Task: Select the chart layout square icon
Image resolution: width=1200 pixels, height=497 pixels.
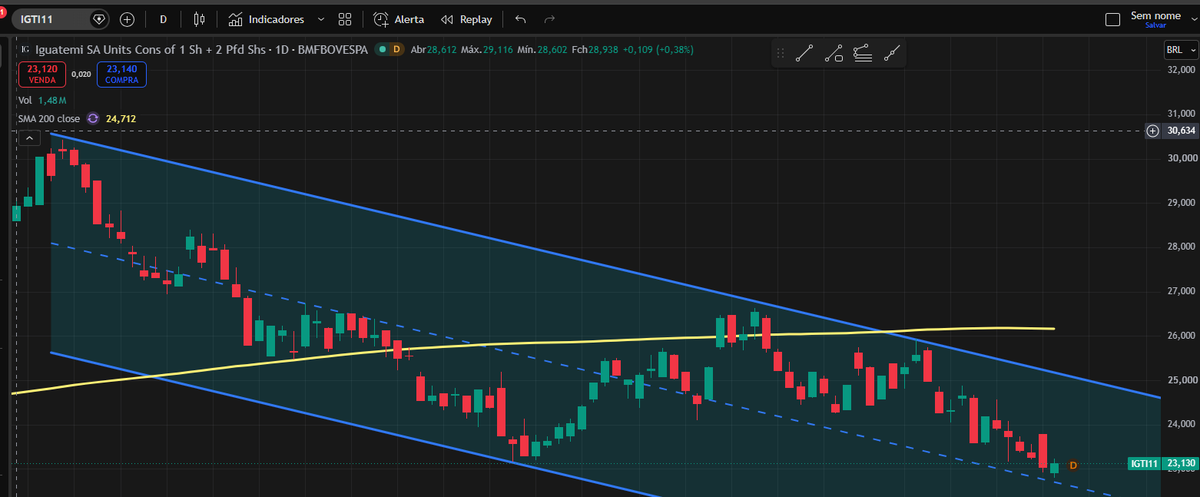Action: click(x=1113, y=19)
